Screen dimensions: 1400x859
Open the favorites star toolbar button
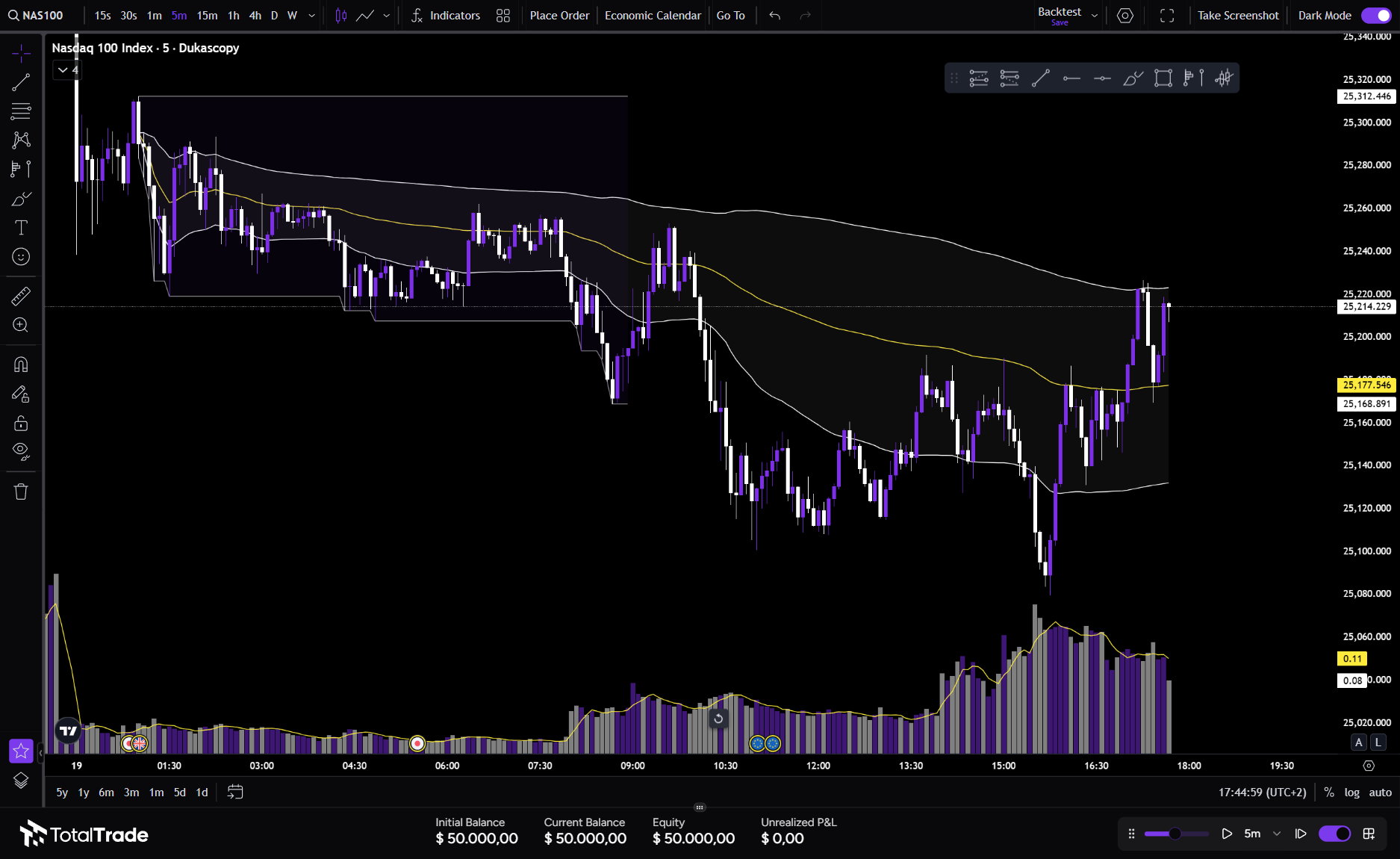pos(21,751)
